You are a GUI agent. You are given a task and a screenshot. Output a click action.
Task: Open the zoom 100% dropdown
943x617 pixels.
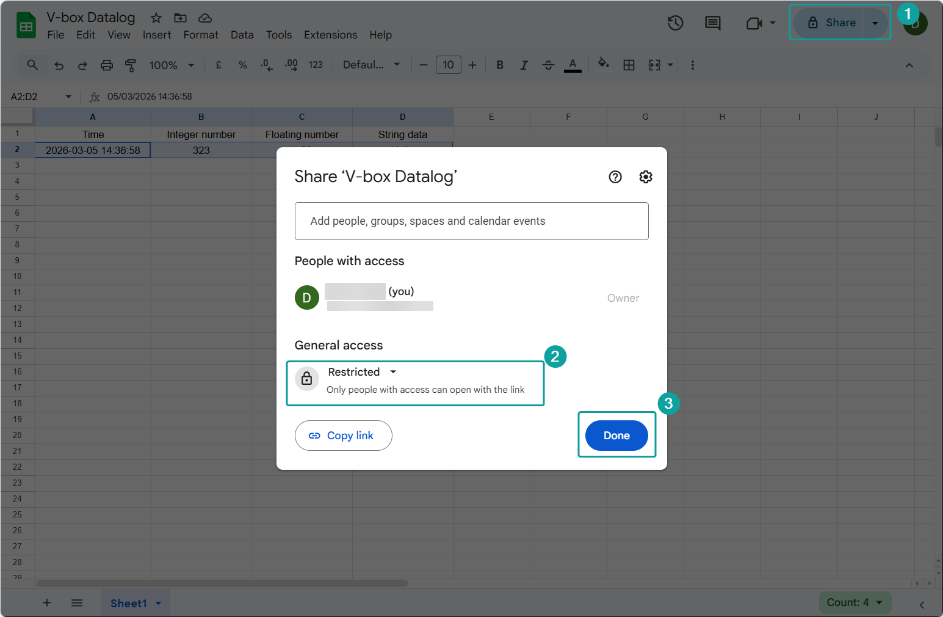(x=171, y=65)
